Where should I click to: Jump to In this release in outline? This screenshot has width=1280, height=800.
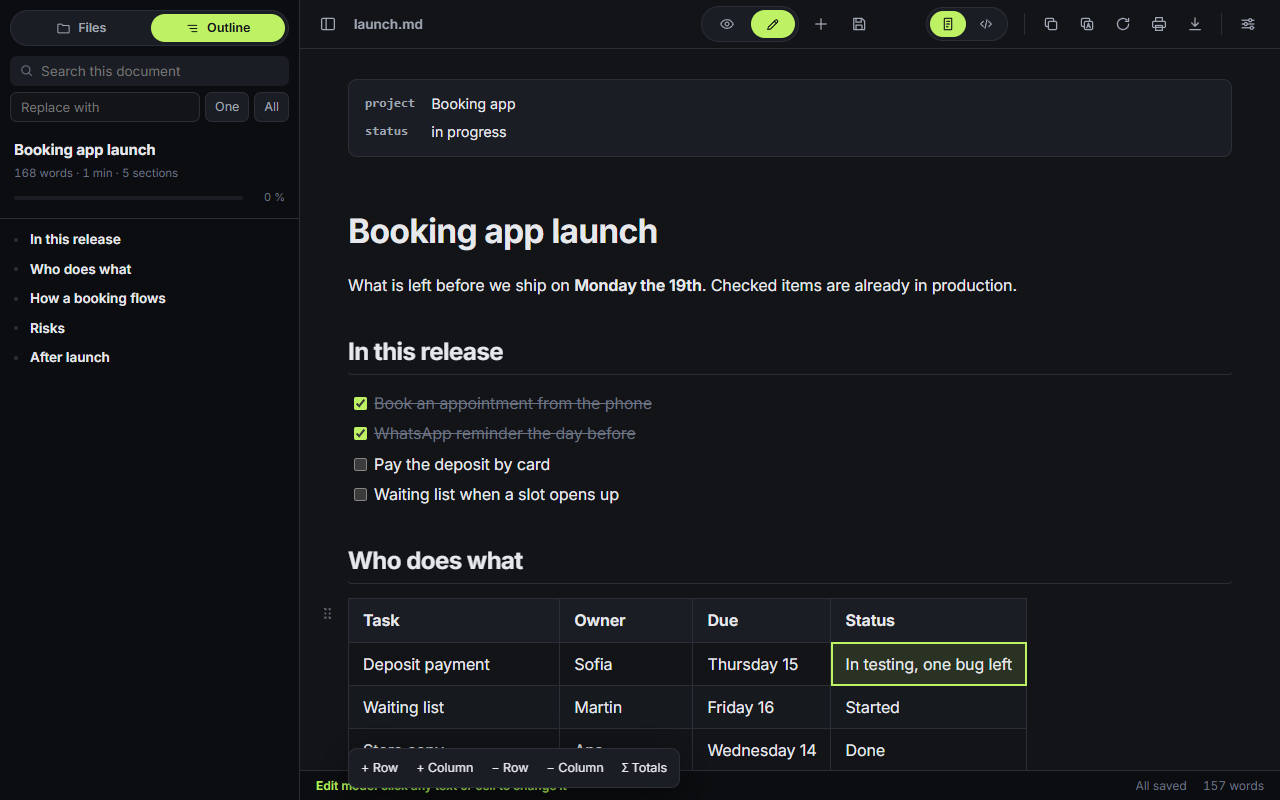[75, 239]
